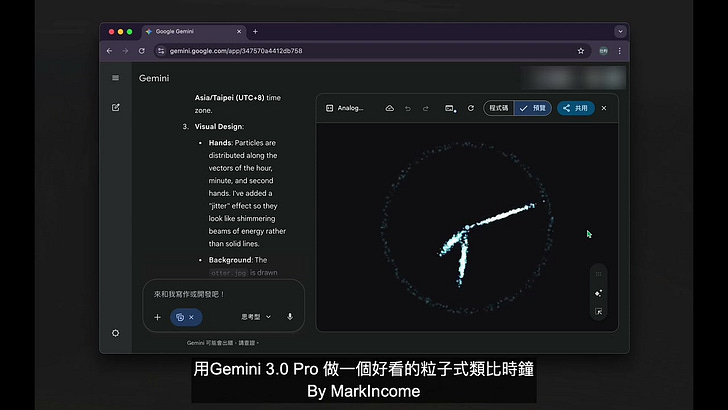728x410 pixels.
Task: Click the browser back arrow
Action: click(109, 51)
